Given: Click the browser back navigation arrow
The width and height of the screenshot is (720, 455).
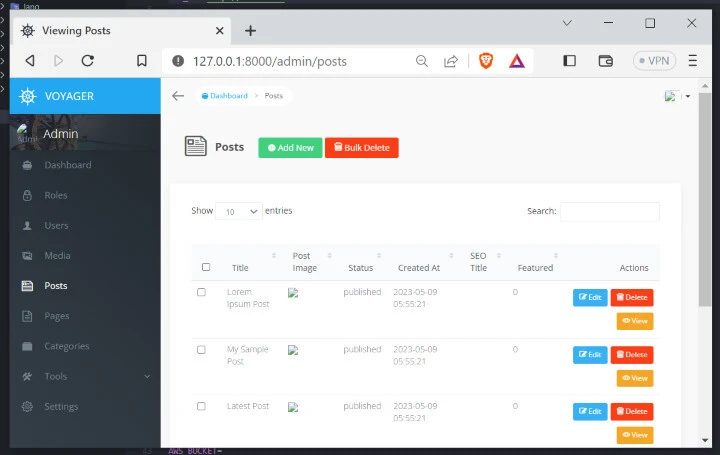Looking at the screenshot, I should click(x=30, y=61).
